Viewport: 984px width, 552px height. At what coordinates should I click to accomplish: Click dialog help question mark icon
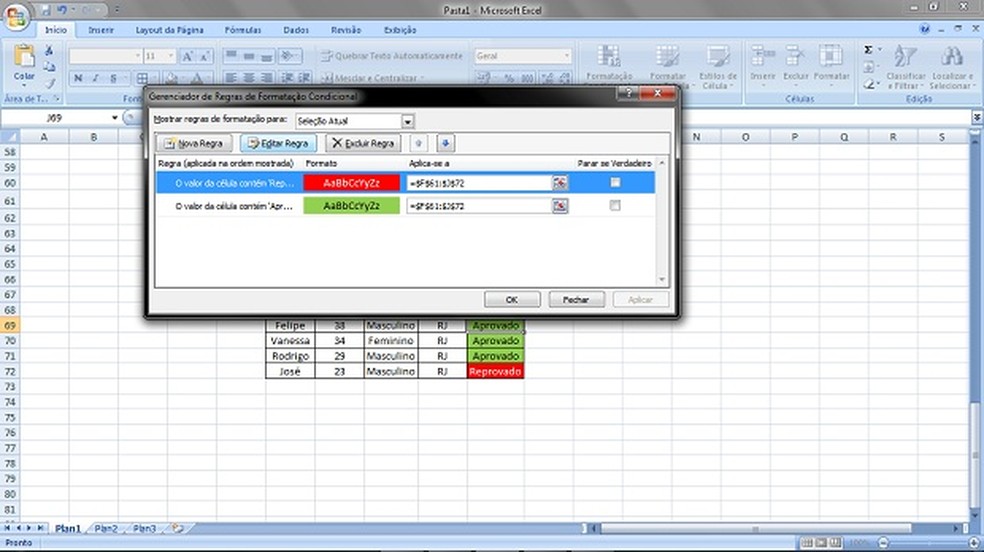[x=628, y=93]
